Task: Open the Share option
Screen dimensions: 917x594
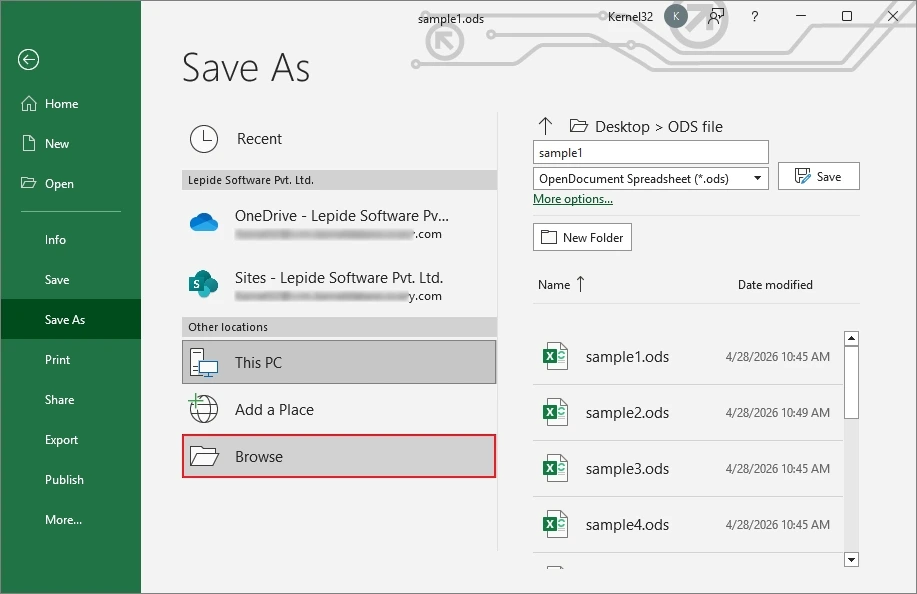Action: click(70, 400)
